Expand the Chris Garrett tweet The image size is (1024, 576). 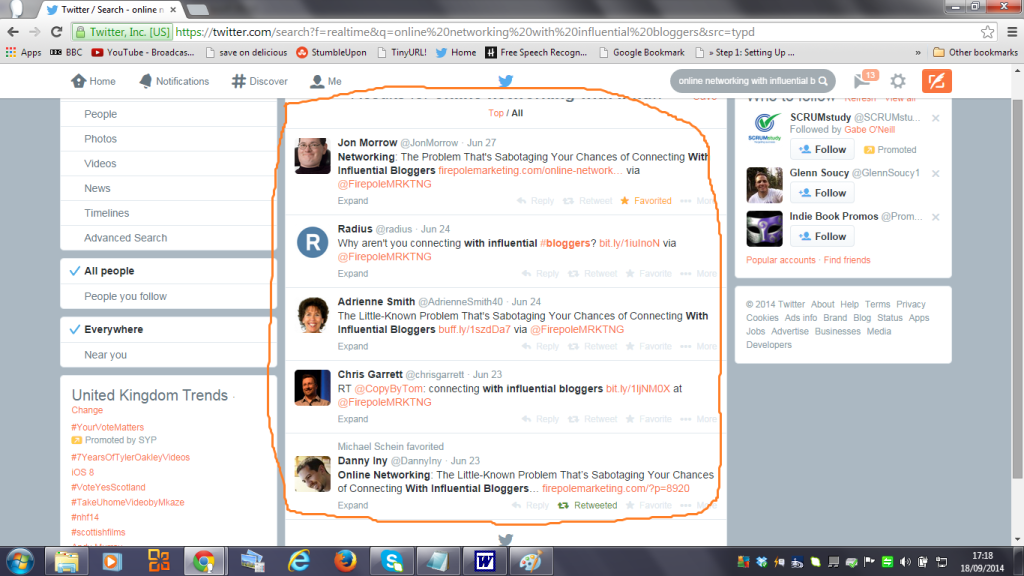pos(353,419)
